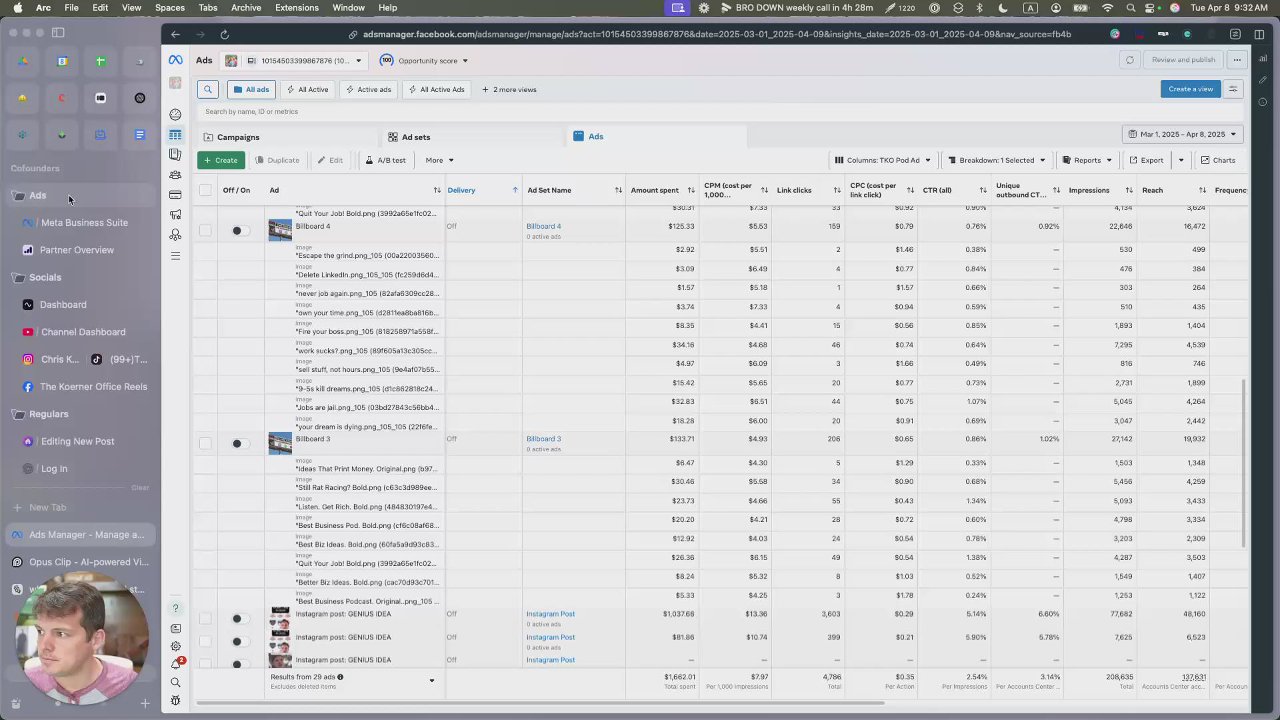
Task: Select the header select-all checkbox
Action: (x=205, y=190)
